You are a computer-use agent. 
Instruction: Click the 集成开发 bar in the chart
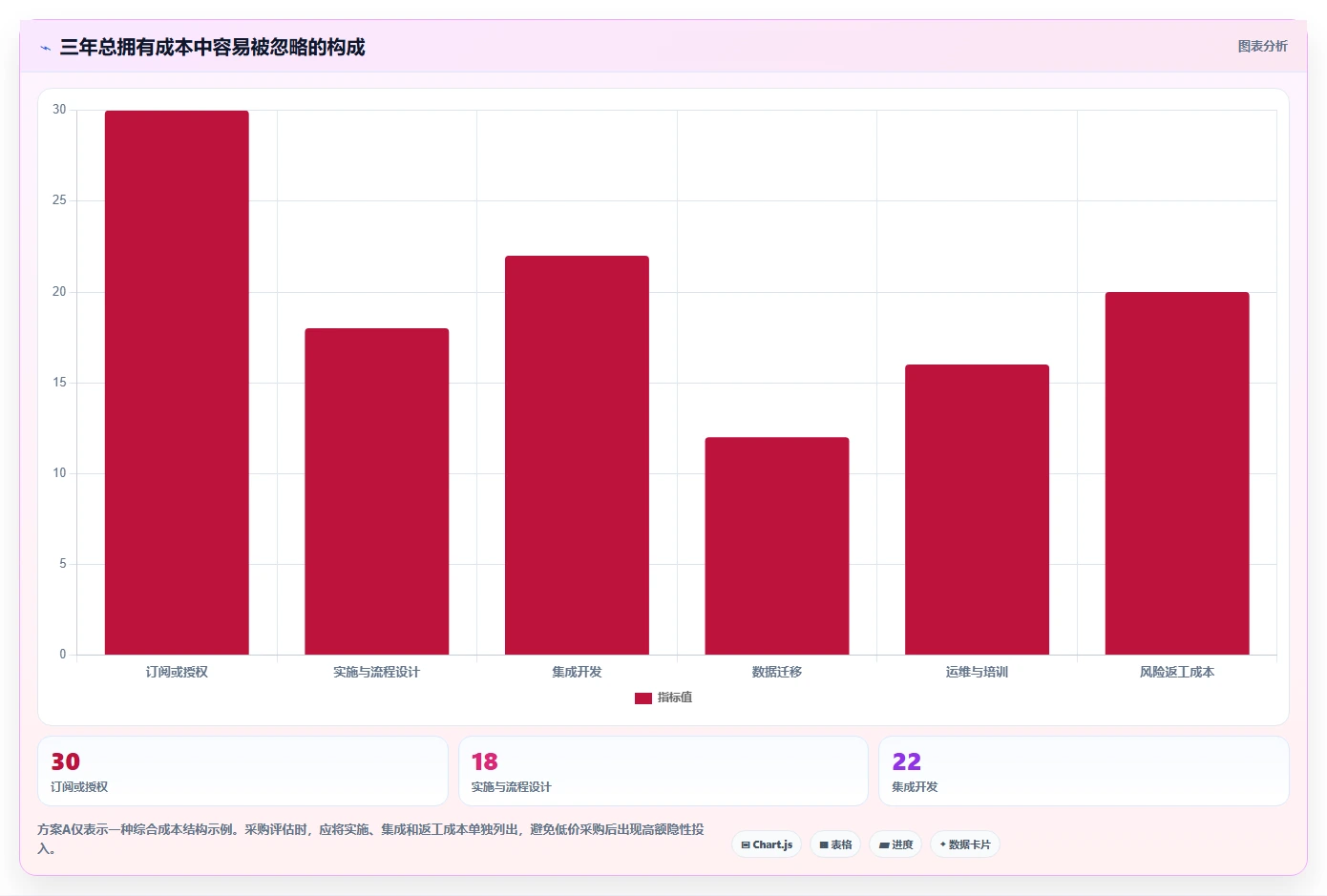[x=577, y=455]
